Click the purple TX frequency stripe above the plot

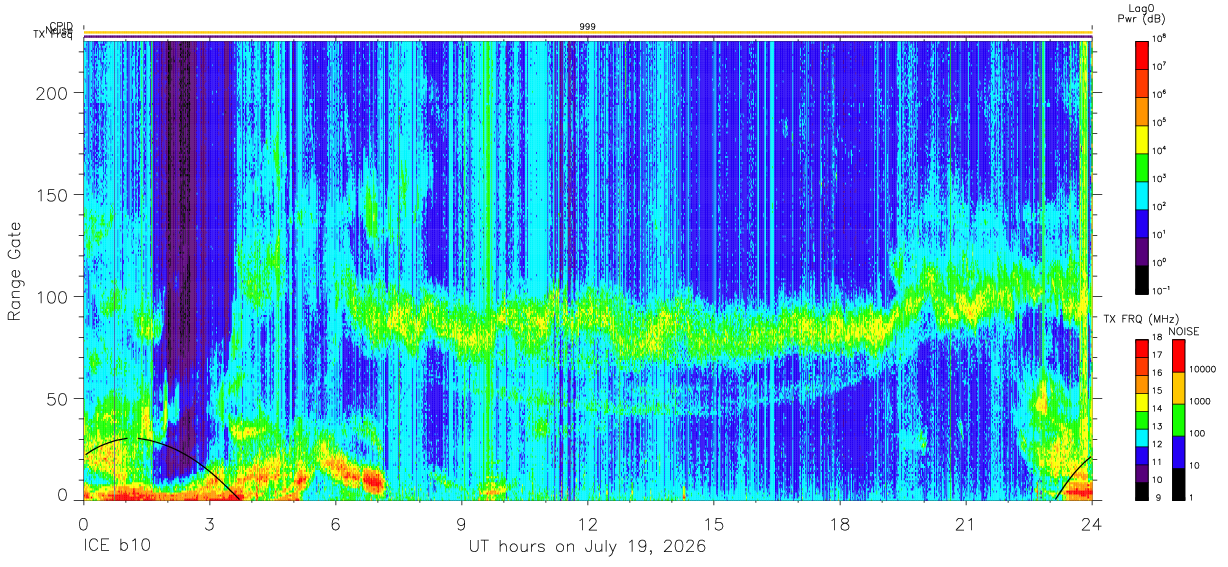(x=587, y=38)
